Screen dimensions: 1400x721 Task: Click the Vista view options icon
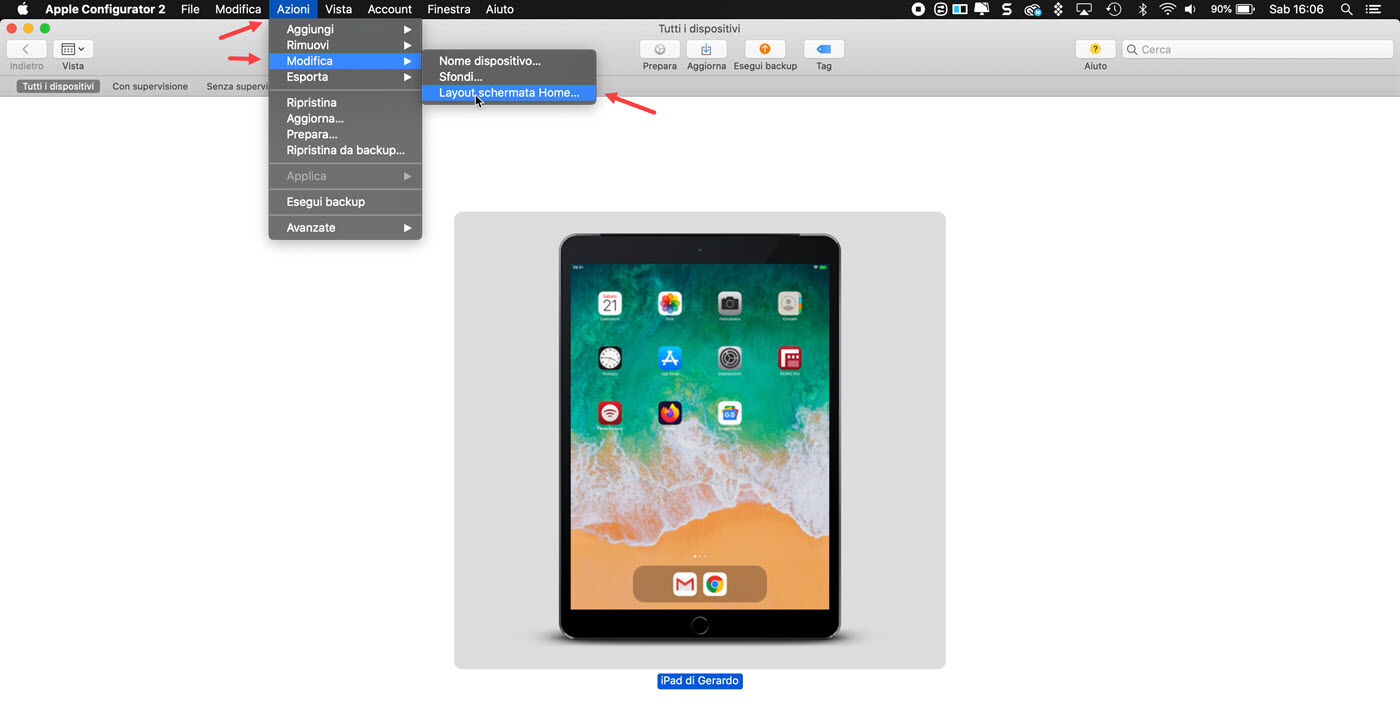coord(72,47)
